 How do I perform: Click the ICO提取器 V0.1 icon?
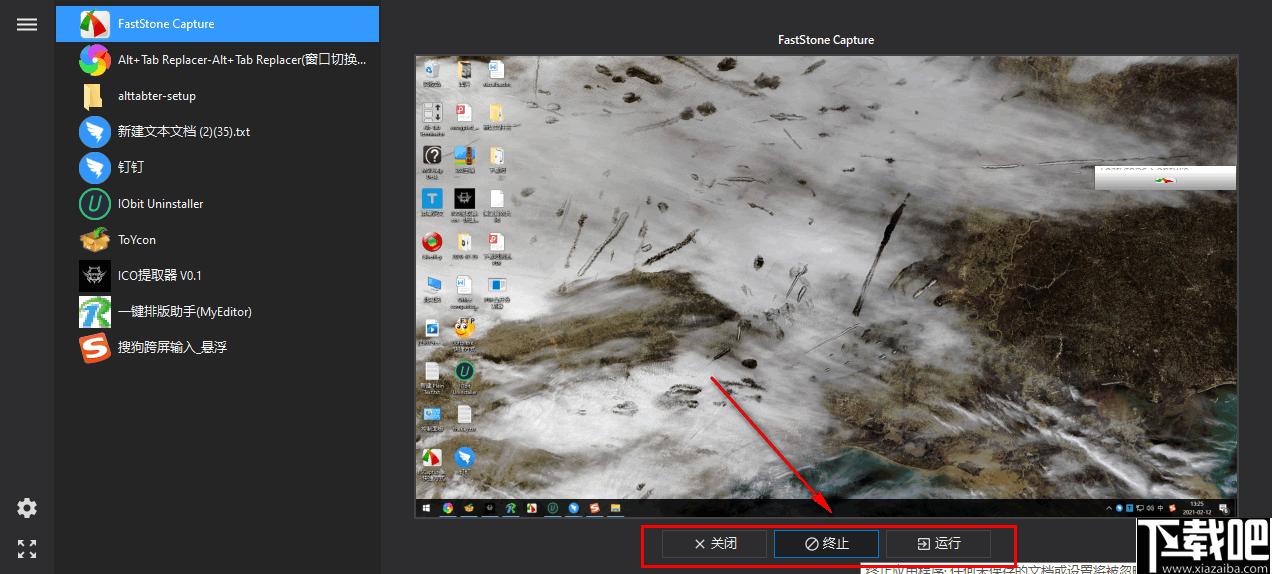pyautogui.click(x=94, y=276)
